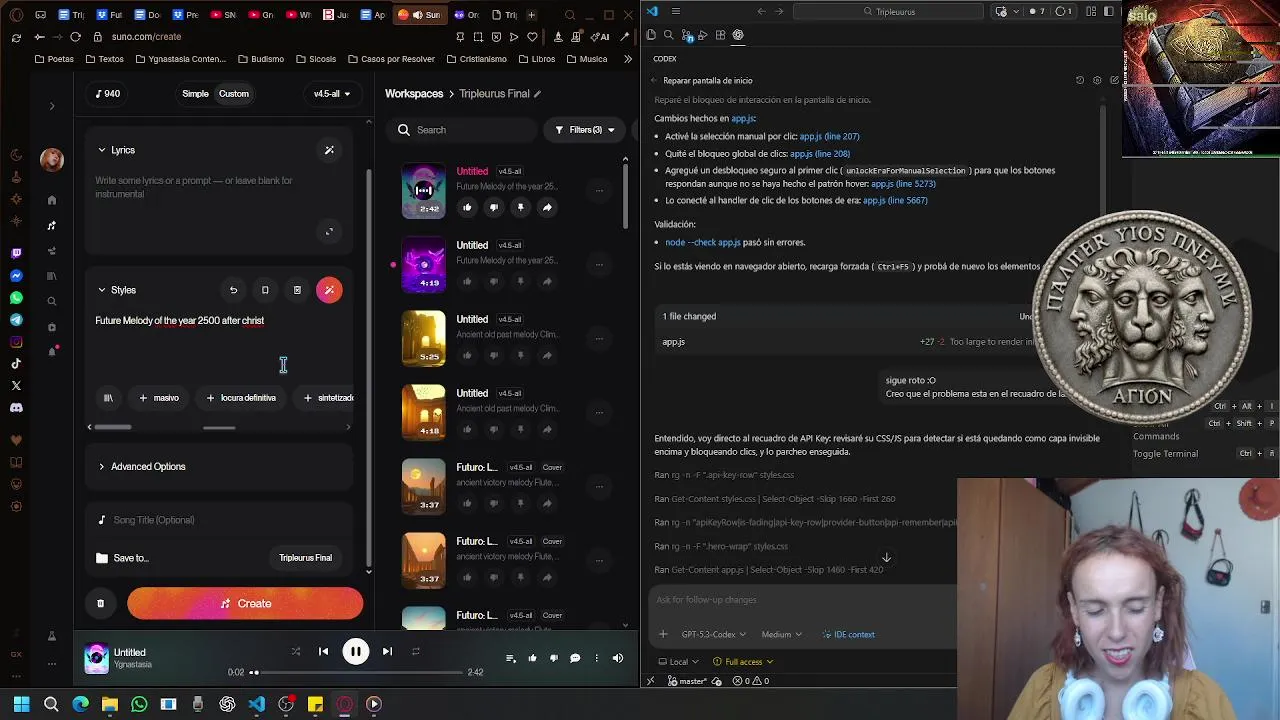Open Telegram in the Opera sidebar

pyautogui.click(x=16, y=320)
